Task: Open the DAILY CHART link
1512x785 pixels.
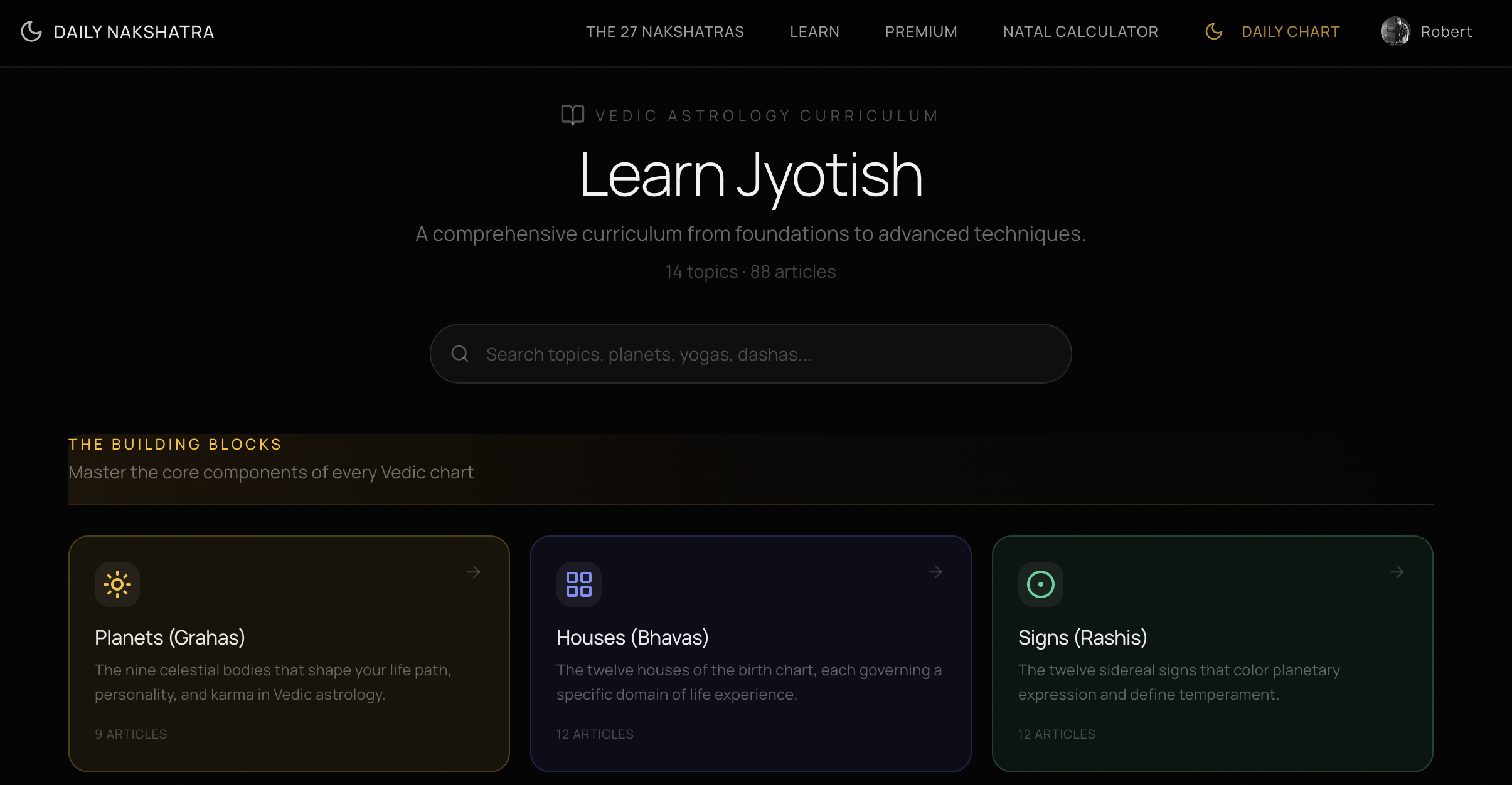Action: click(1290, 31)
